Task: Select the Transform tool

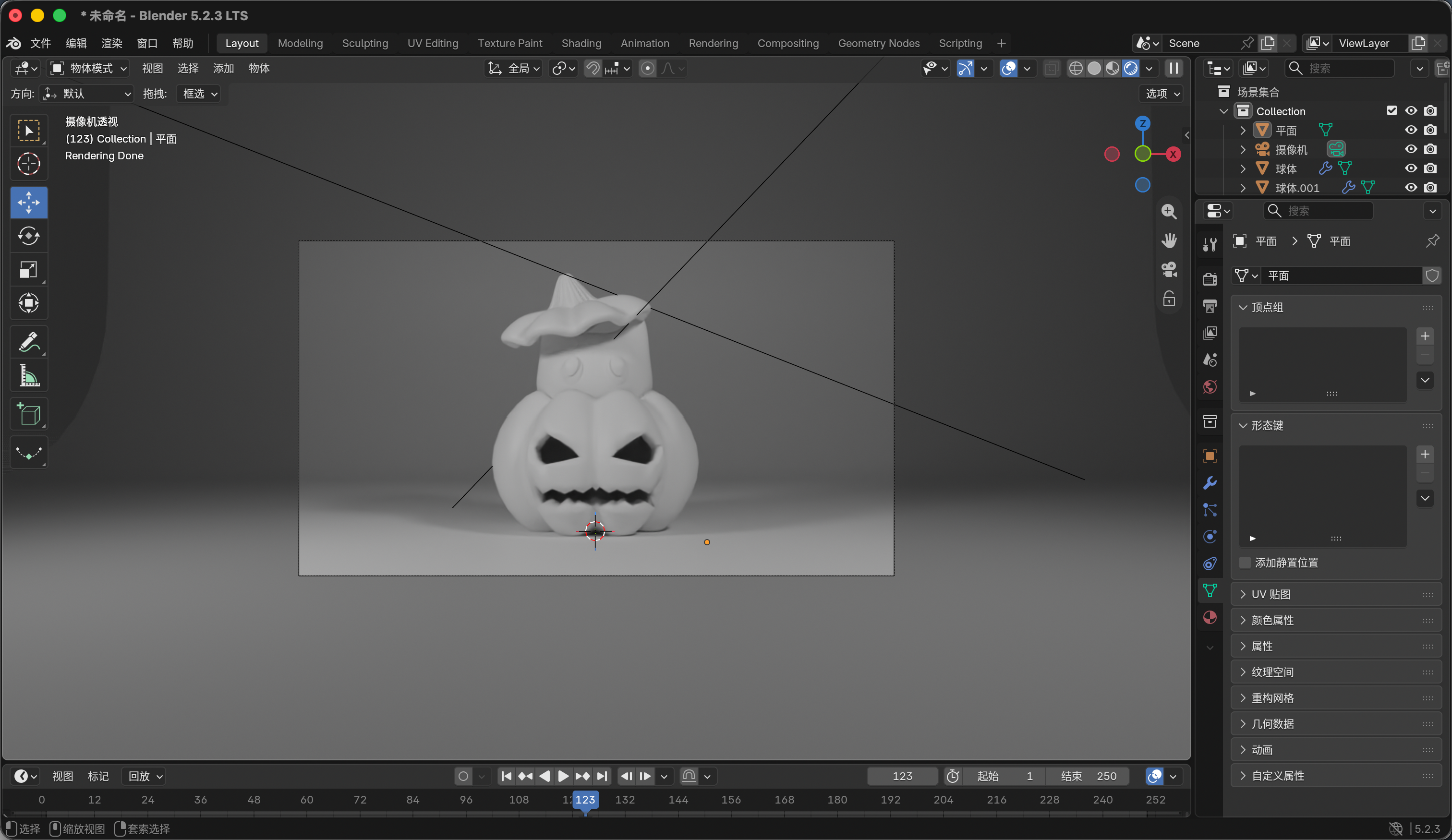Action: tap(29, 303)
